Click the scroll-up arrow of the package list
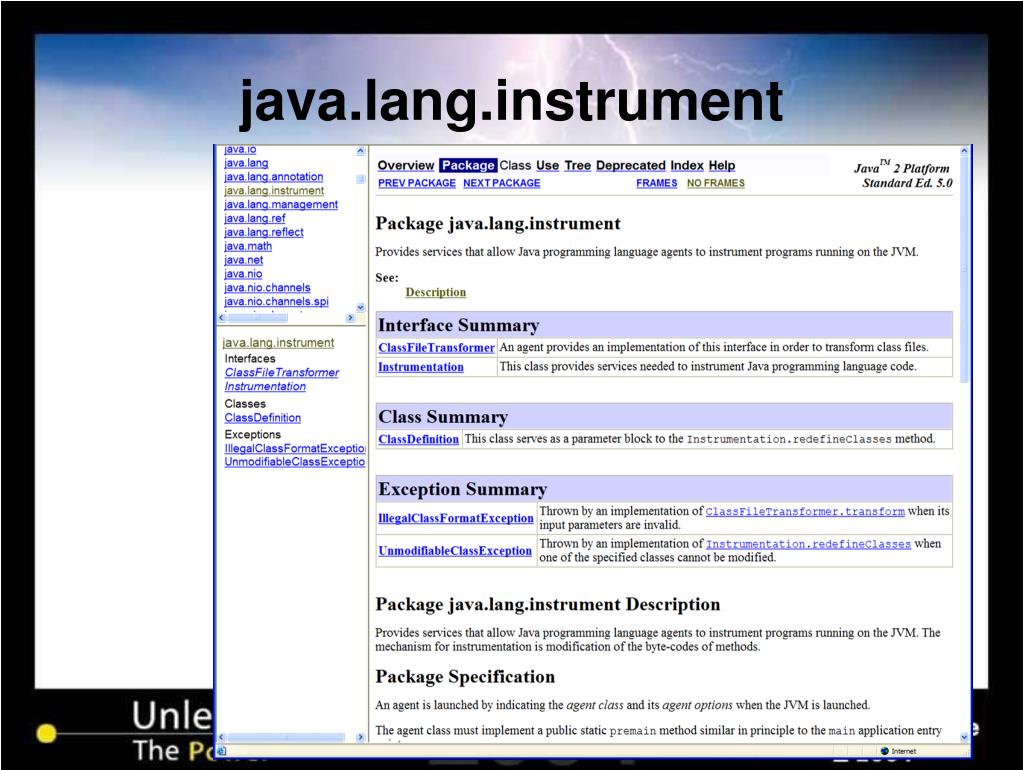 pyautogui.click(x=360, y=150)
